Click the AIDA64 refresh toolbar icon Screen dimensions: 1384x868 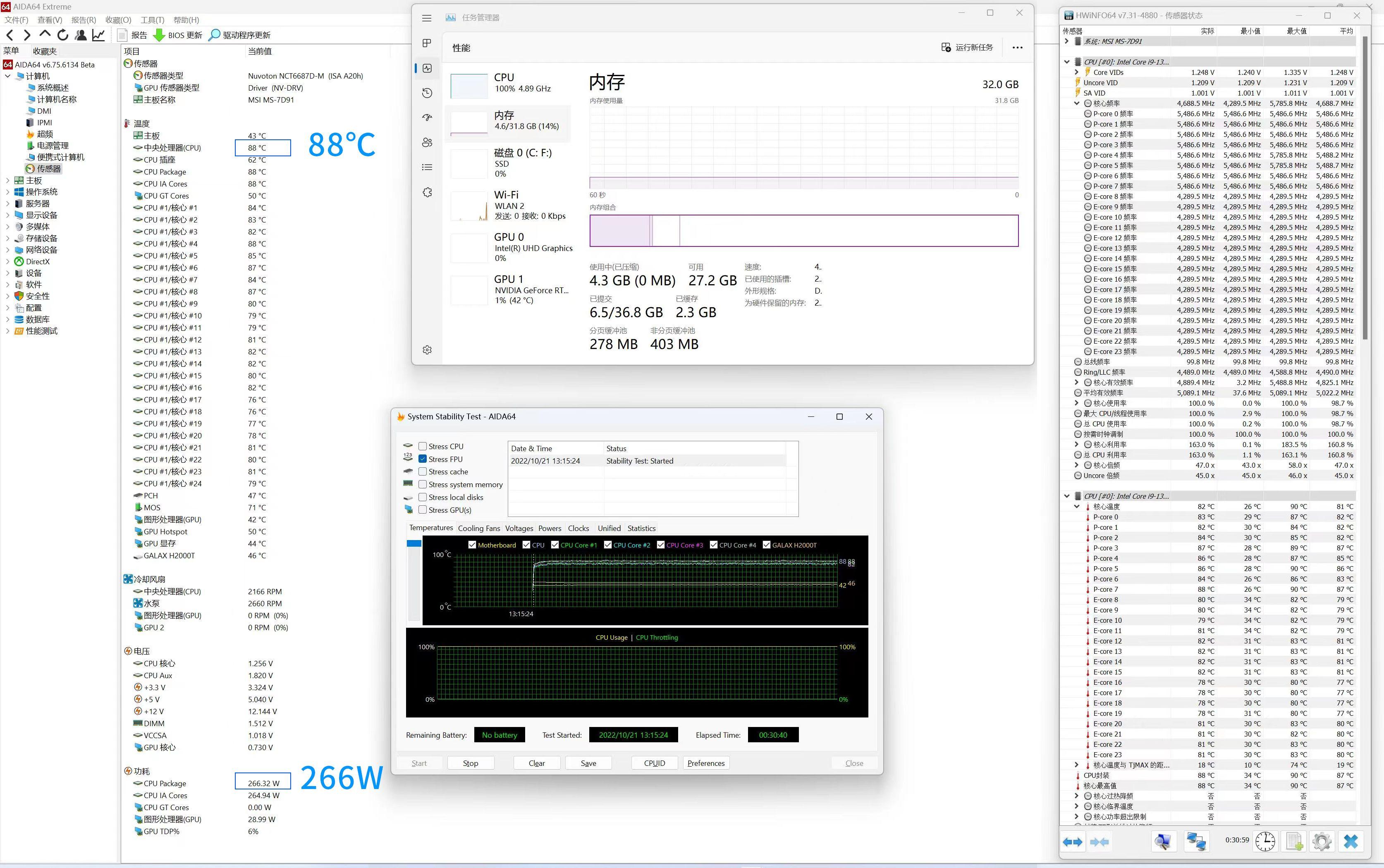tap(62, 35)
